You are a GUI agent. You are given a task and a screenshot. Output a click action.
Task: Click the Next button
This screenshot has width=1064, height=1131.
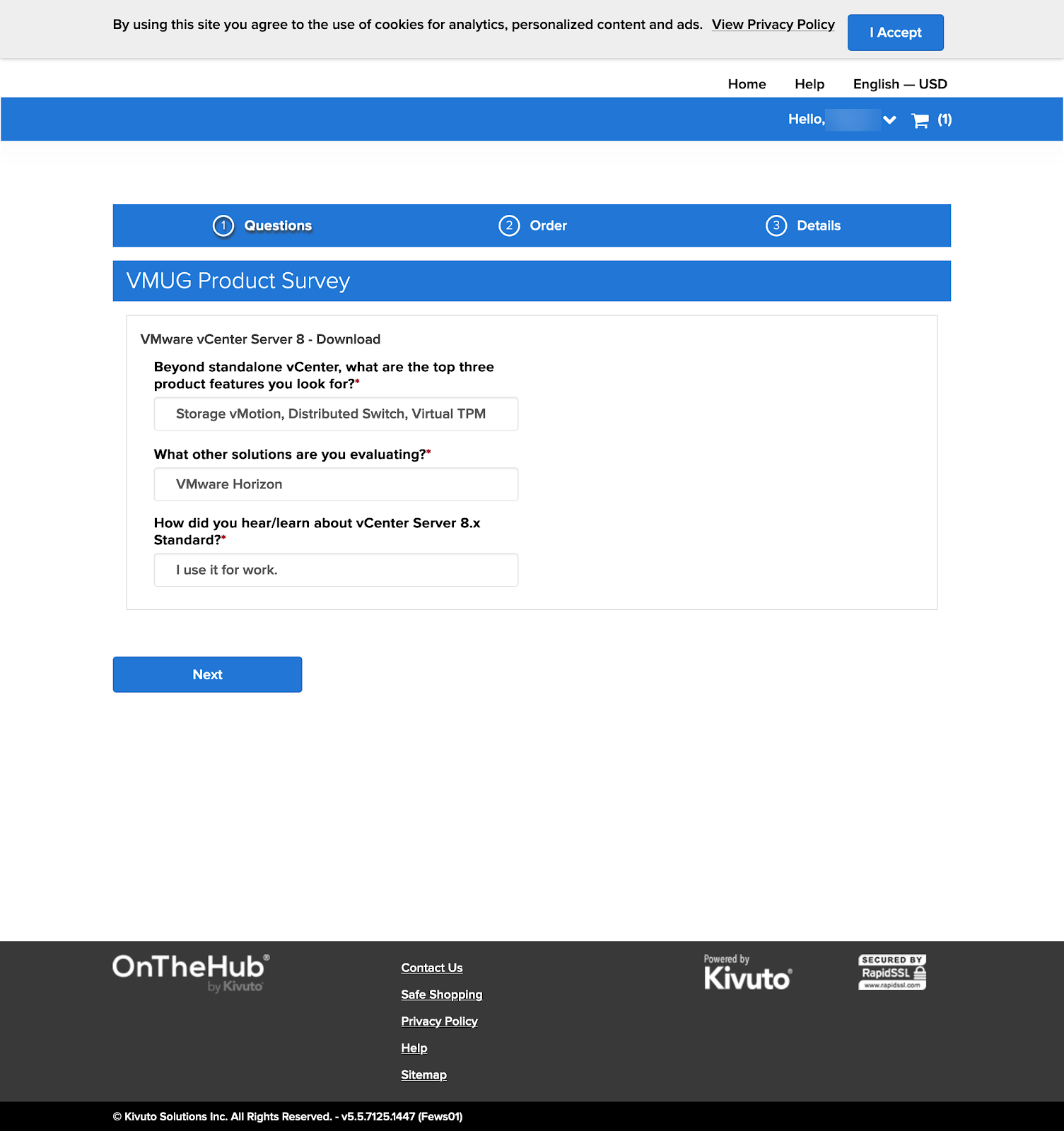pos(207,674)
